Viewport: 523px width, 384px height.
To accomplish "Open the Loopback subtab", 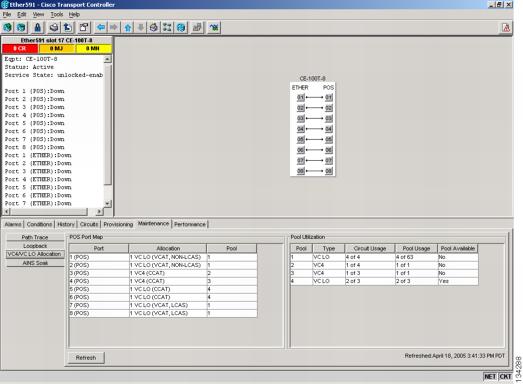I will [35, 246].
